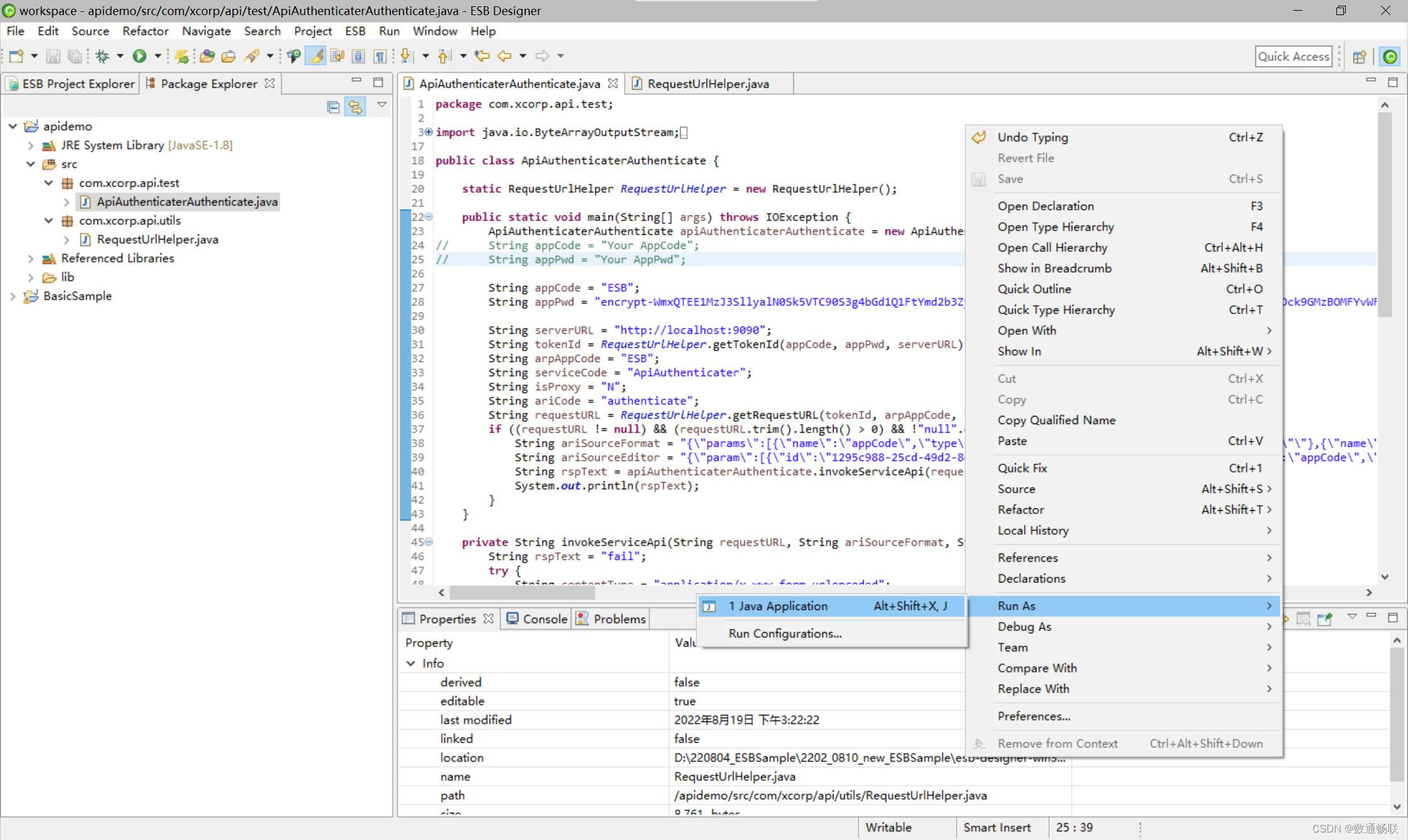Expand the Referenced Libraries tree node
This screenshot has width=1408, height=840.
pyautogui.click(x=30, y=258)
